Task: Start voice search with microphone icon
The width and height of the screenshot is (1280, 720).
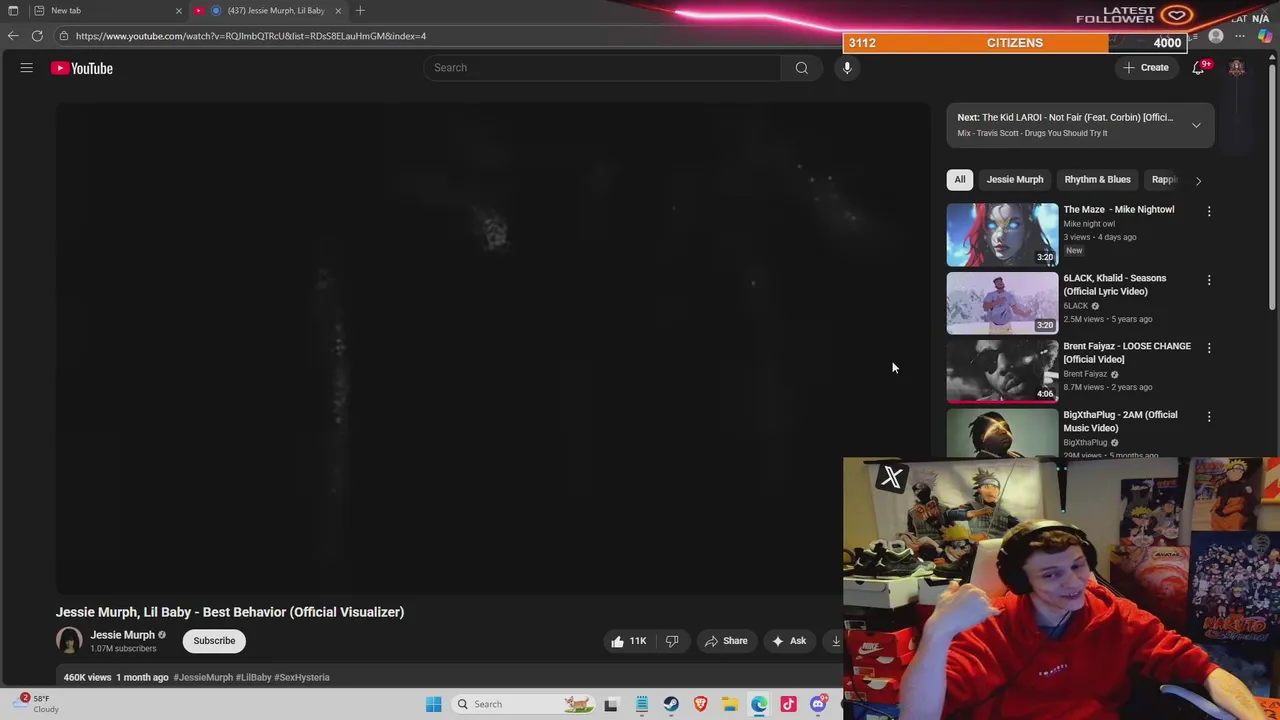Action: coord(847,68)
